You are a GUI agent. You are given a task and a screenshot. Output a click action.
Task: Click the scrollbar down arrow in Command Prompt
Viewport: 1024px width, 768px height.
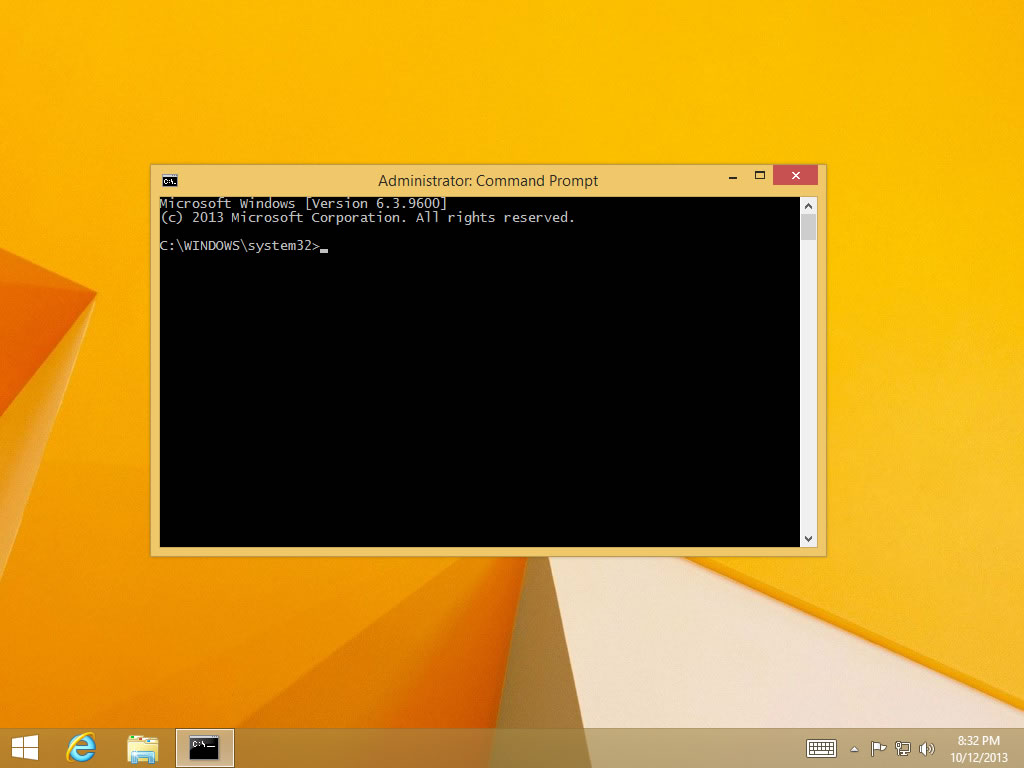coord(808,539)
